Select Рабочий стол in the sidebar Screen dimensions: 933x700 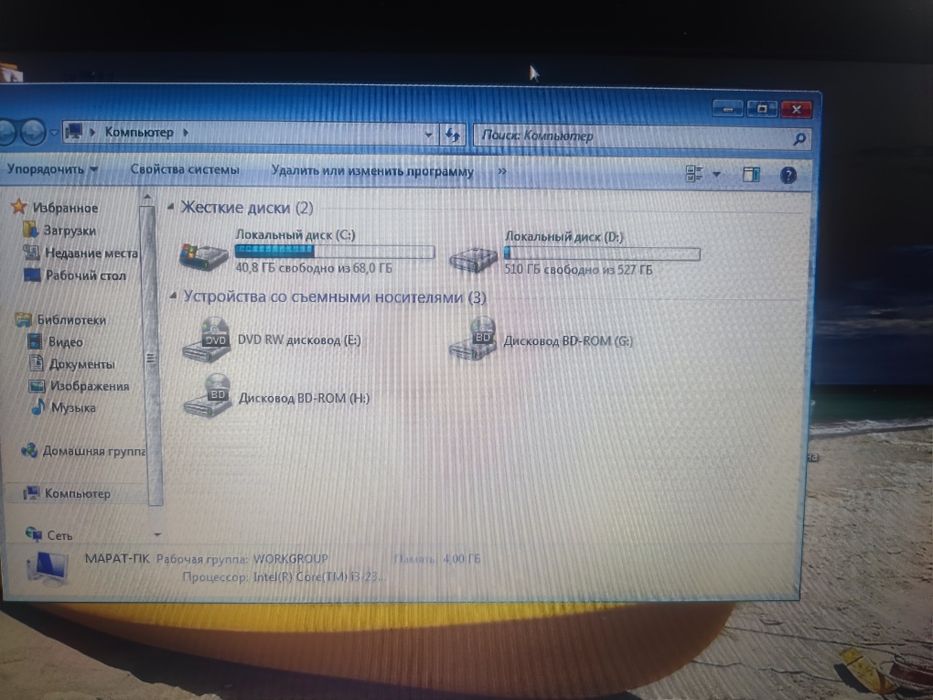[86, 276]
